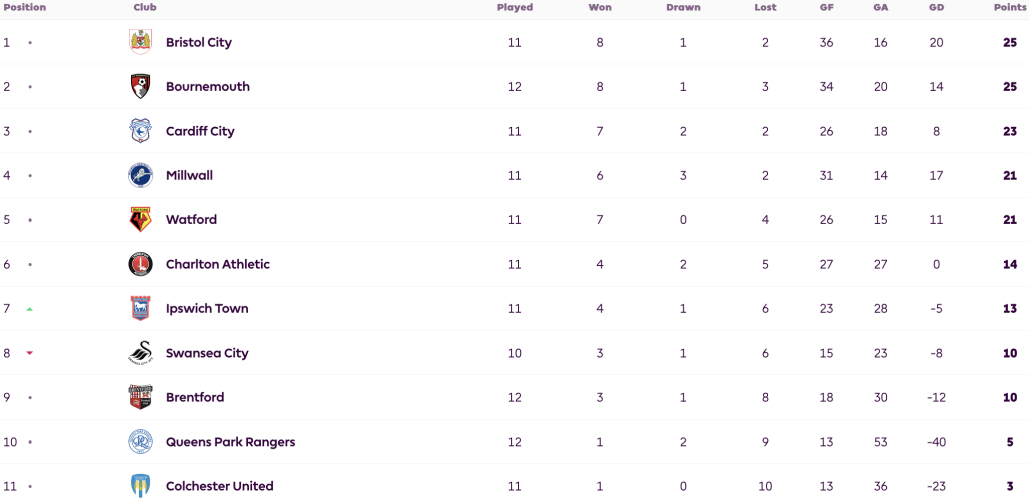The image size is (1029, 500).
Task: Click the green up arrow beside Ipswich
Action: tap(30, 308)
